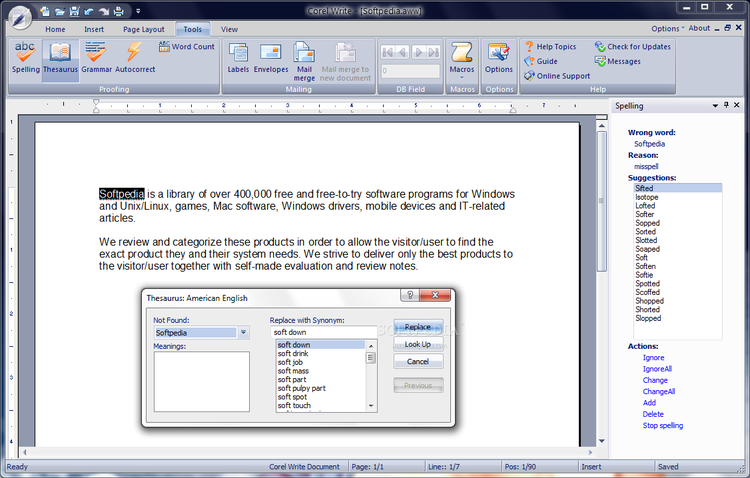This screenshot has height=478, width=750.
Task: Open the Options wrench tool in ribbon
Action: point(498,58)
